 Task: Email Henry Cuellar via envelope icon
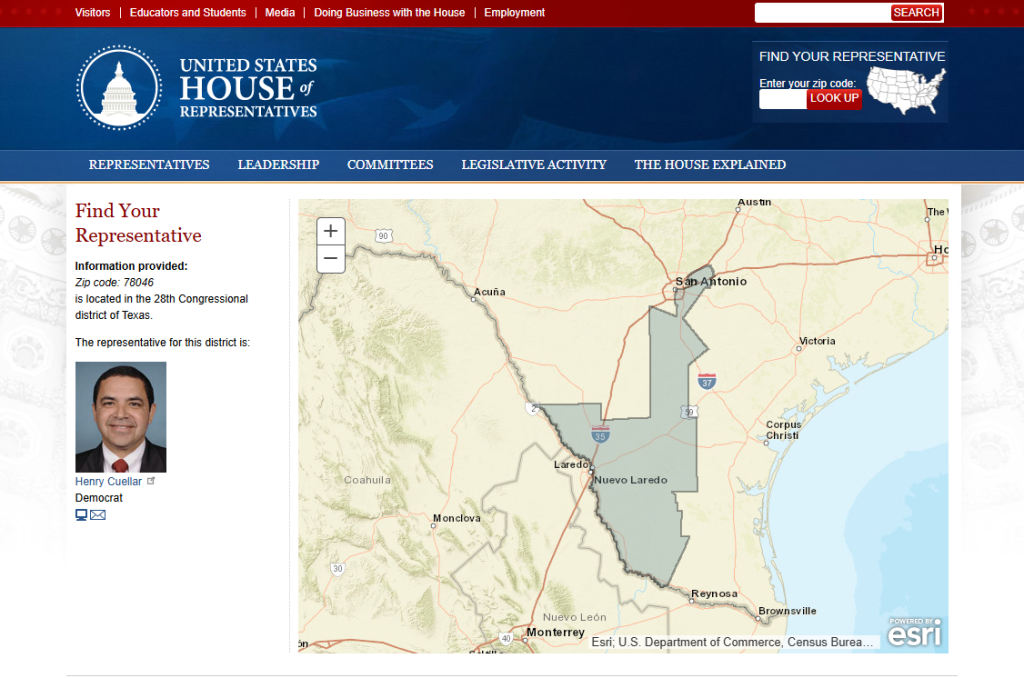point(98,515)
